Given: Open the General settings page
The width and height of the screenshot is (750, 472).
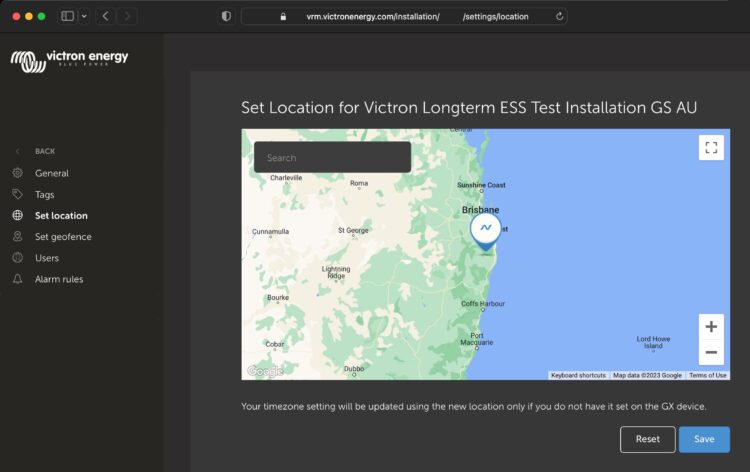Looking at the screenshot, I should [x=52, y=173].
